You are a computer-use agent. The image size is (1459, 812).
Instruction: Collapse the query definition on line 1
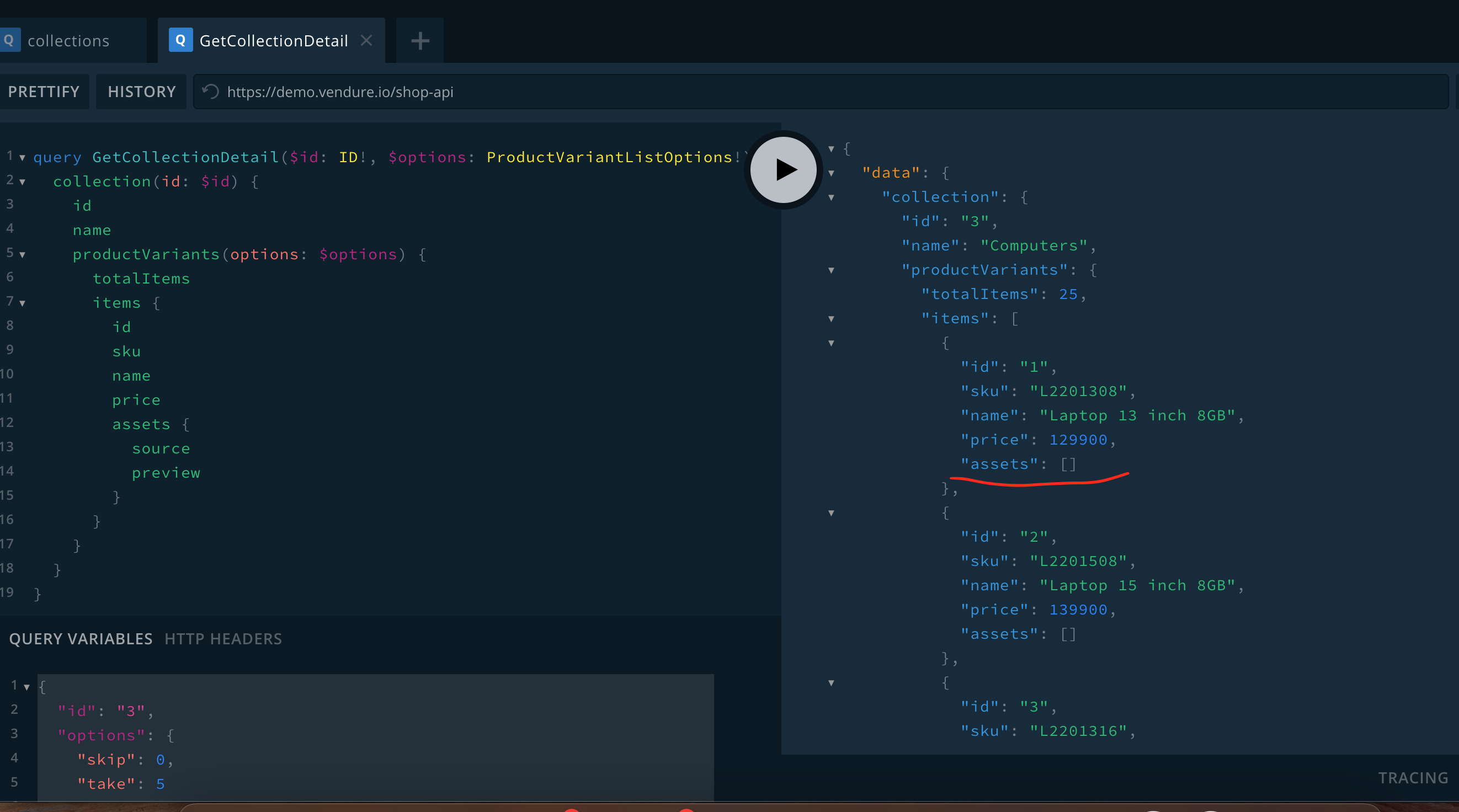tap(22, 158)
